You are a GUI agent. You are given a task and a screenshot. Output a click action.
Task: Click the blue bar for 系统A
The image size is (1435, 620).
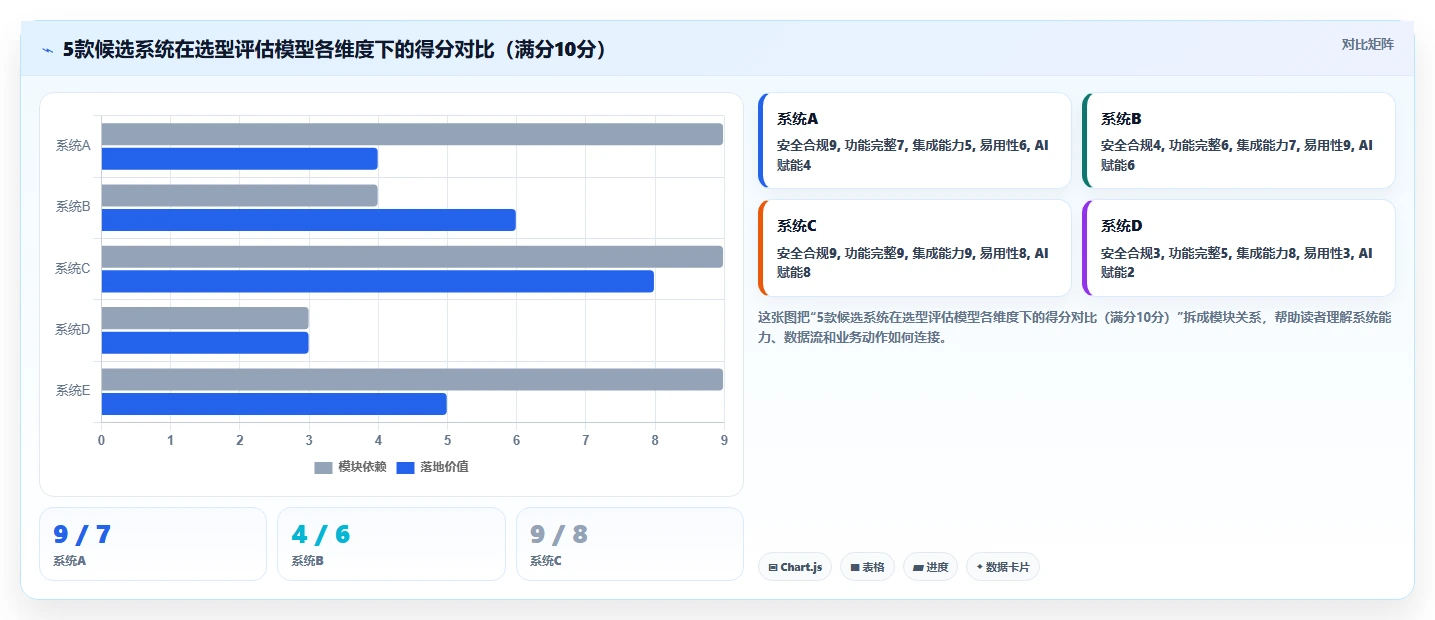[239, 159]
